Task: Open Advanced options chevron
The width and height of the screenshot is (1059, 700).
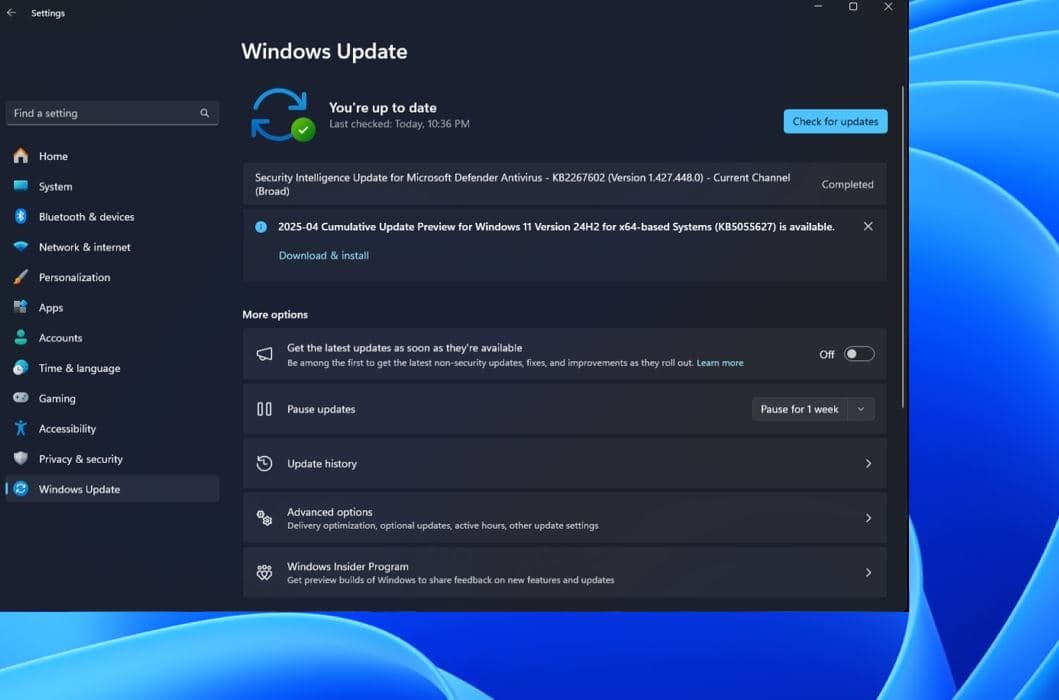Action: tap(867, 518)
